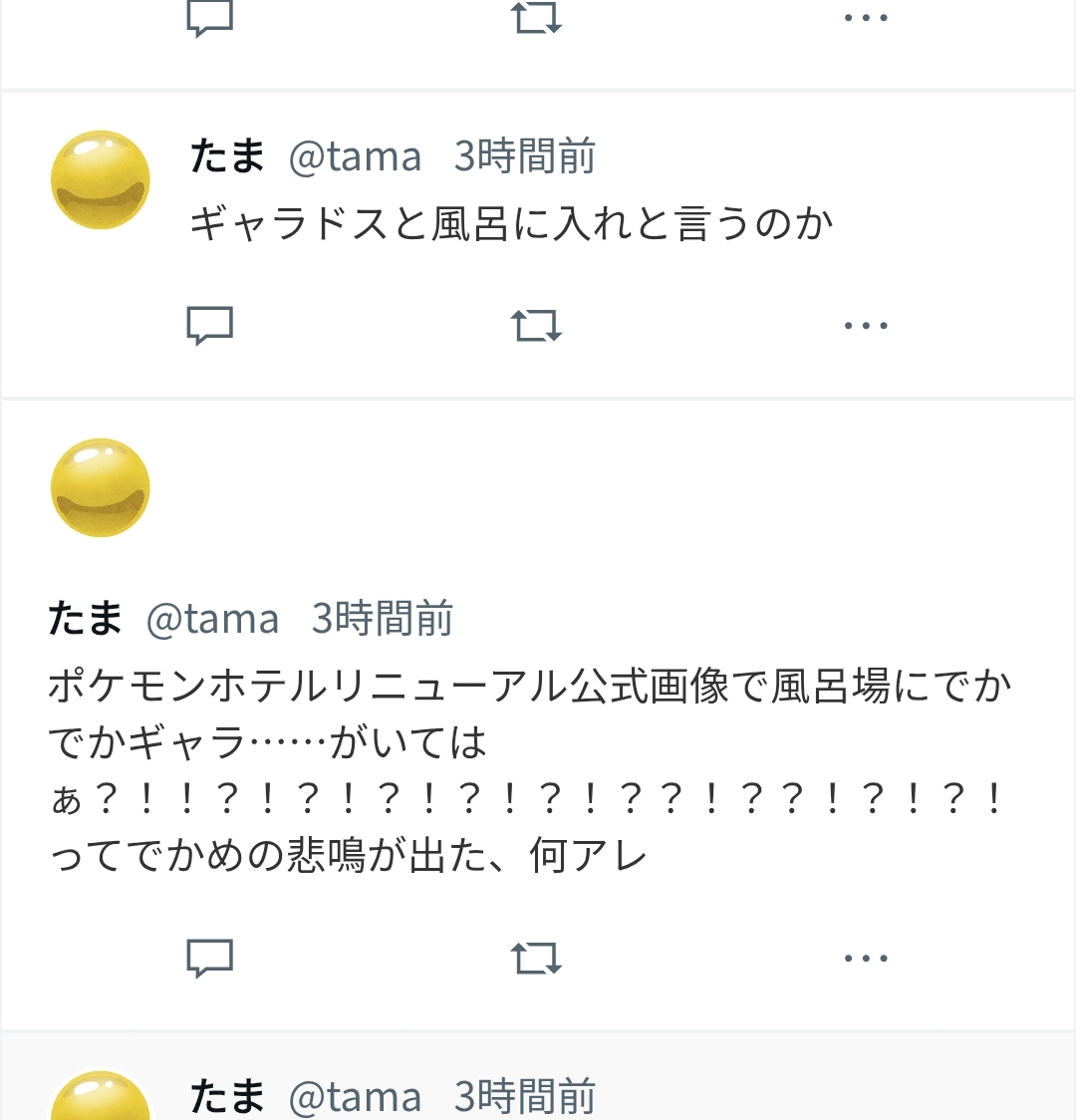Open more options for the ギャラドスと風呂 post
Screen dimensions: 1076x1120
(x=865, y=325)
